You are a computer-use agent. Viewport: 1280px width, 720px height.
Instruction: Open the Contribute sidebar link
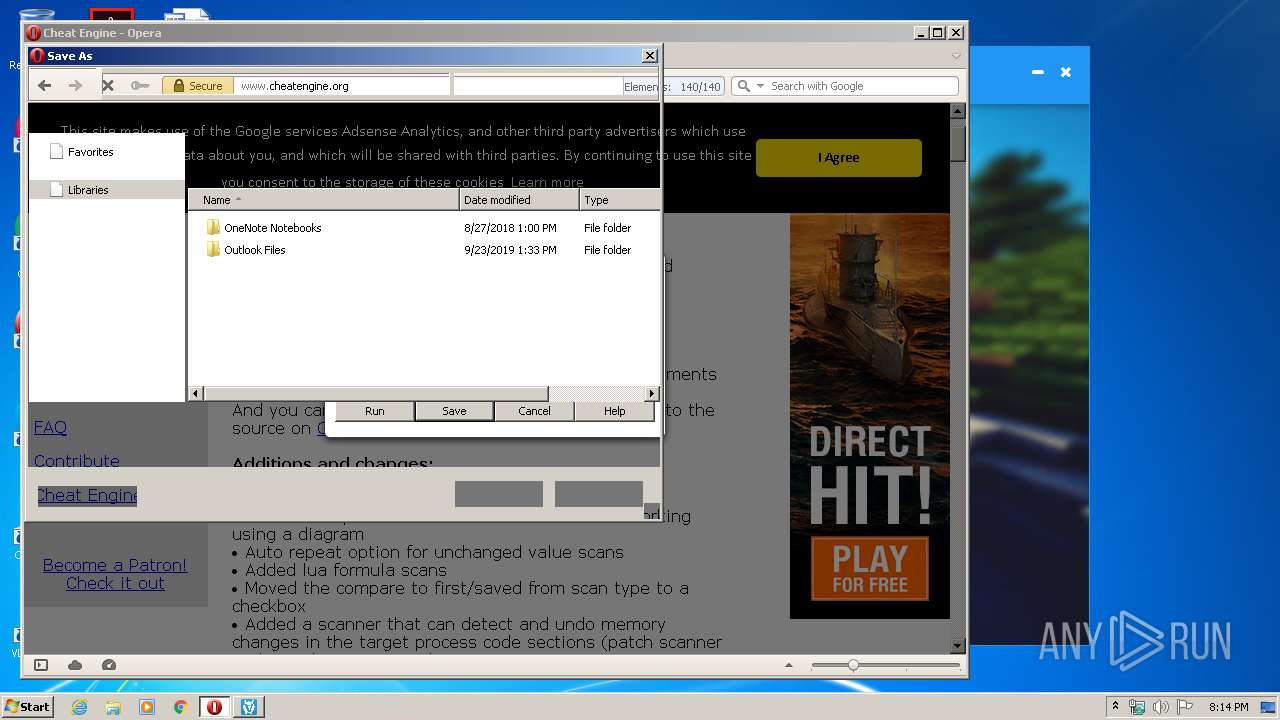click(x=76, y=461)
